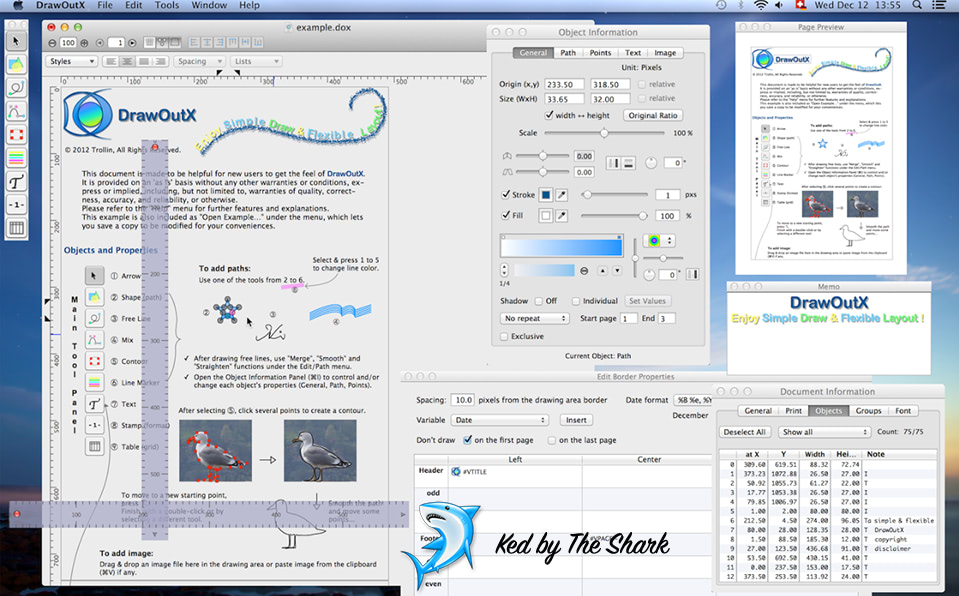The image size is (959, 596).
Task: Enable the Exclusive checkbox
Action: coord(504,337)
